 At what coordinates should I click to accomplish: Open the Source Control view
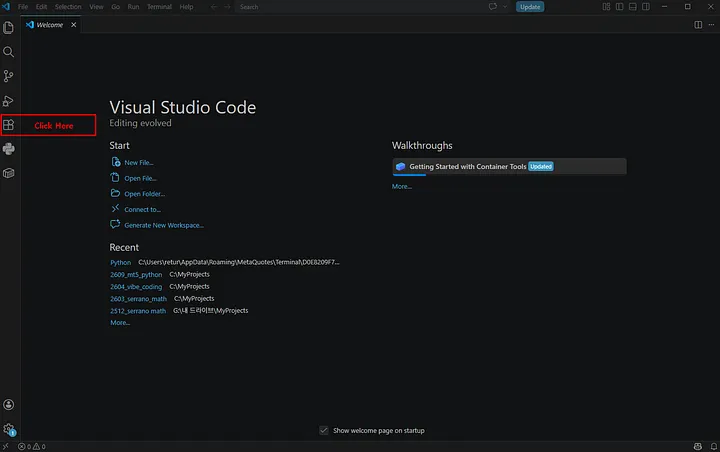point(8,76)
